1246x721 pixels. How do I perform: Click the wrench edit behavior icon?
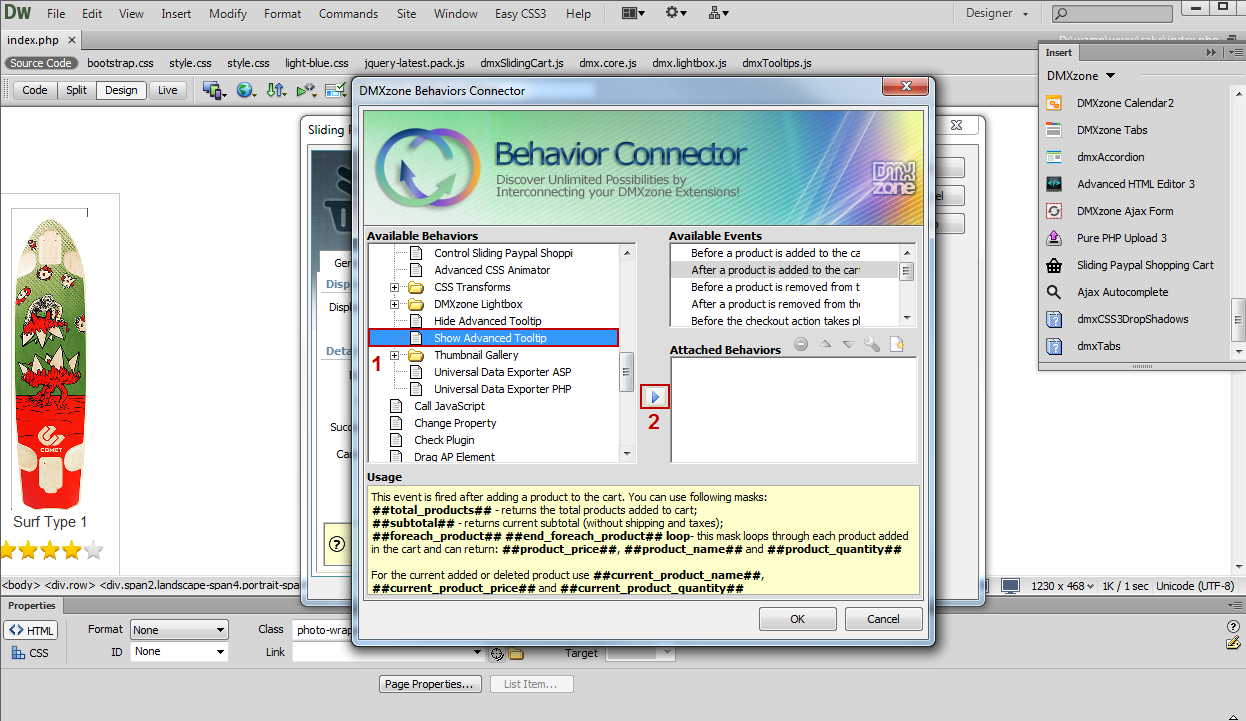[872, 345]
